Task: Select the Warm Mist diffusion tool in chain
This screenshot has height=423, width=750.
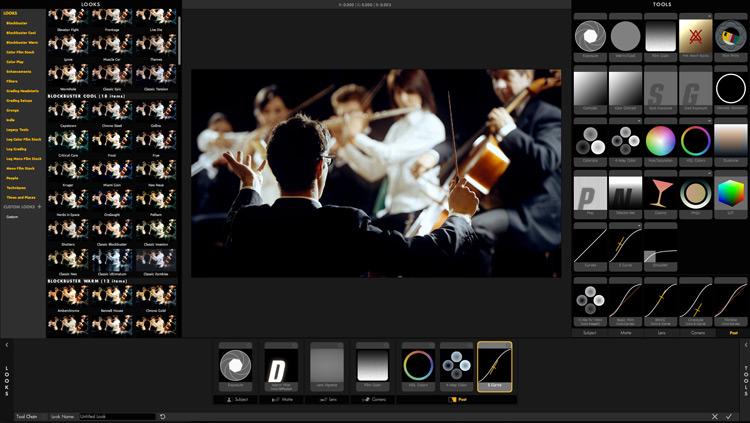Action: pos(281,367)
